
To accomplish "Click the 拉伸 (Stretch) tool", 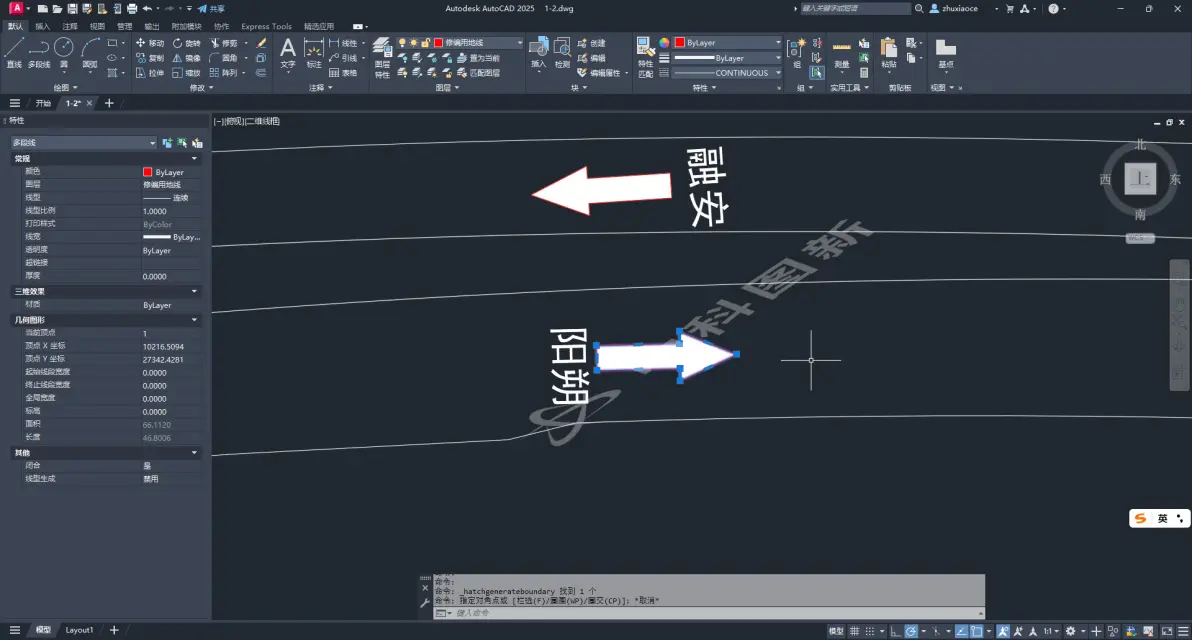I will [x=149, y=73].
